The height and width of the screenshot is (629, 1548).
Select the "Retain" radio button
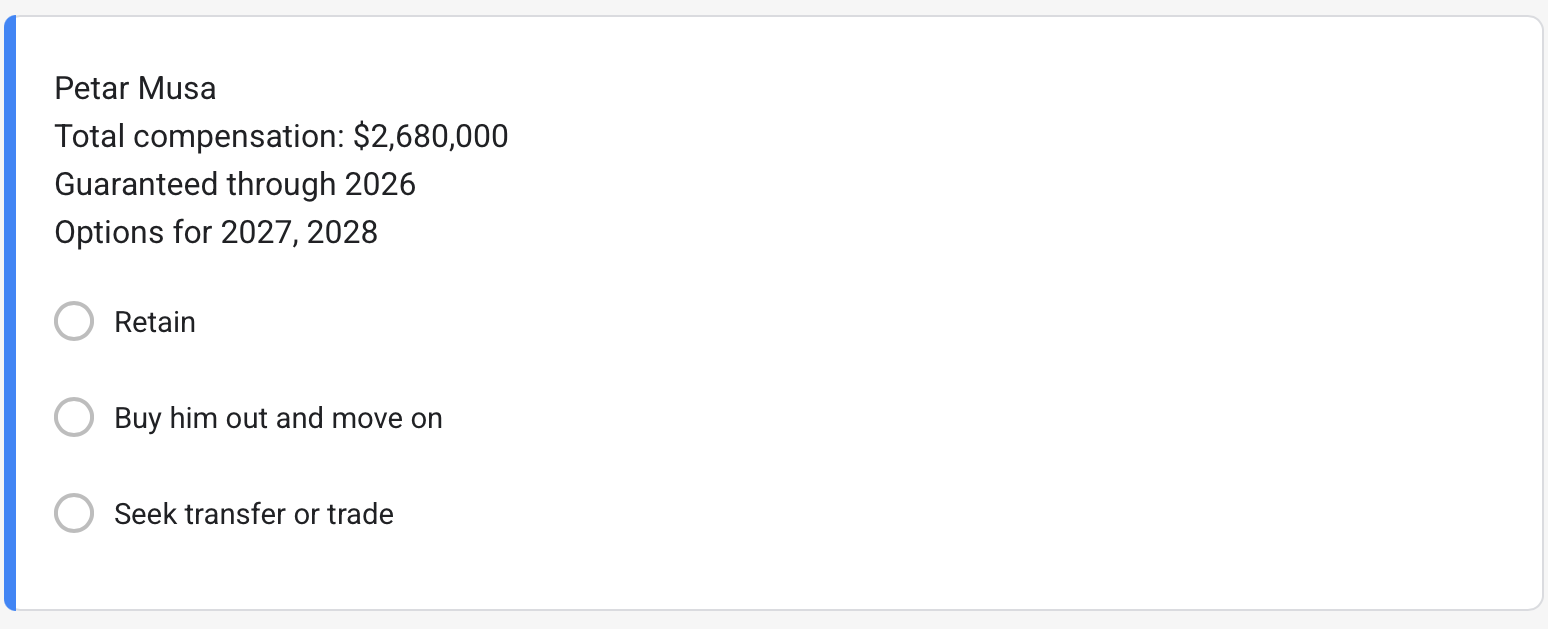(x=74, y=322)
